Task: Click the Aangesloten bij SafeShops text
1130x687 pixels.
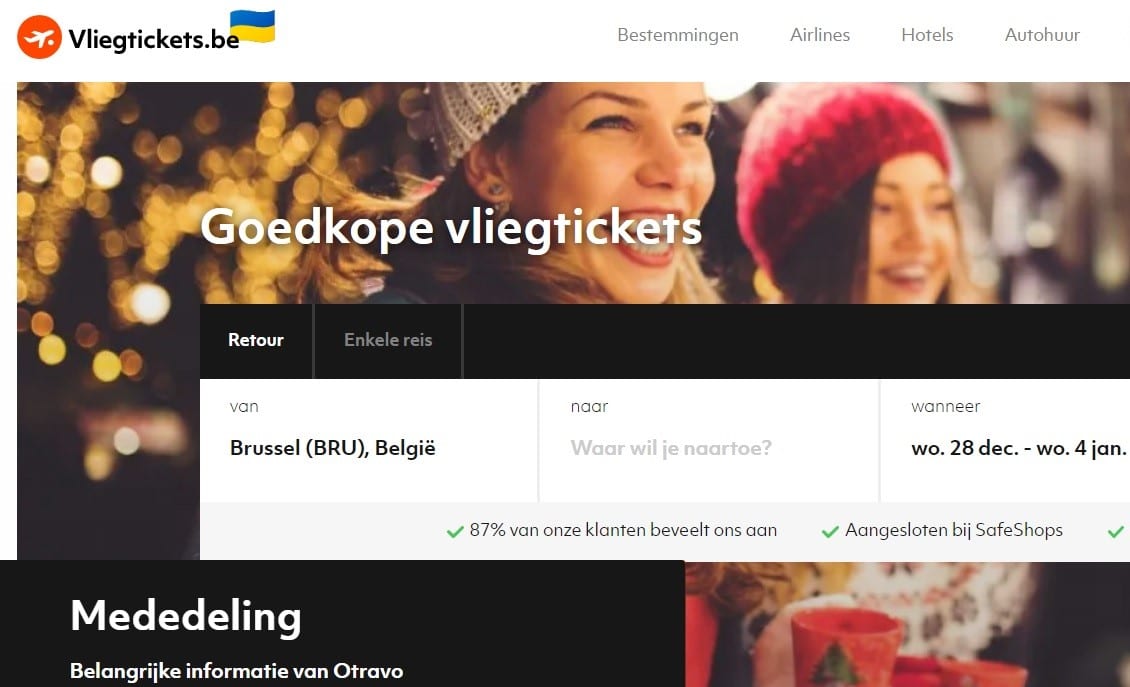Action: (x=953, y=530)
